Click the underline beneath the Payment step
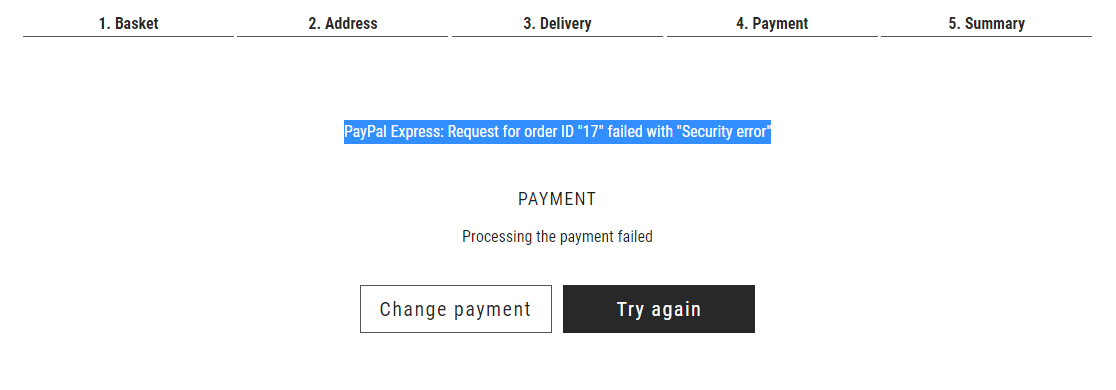The width and height of the screenshot is (1116, 390). [772, 36]
